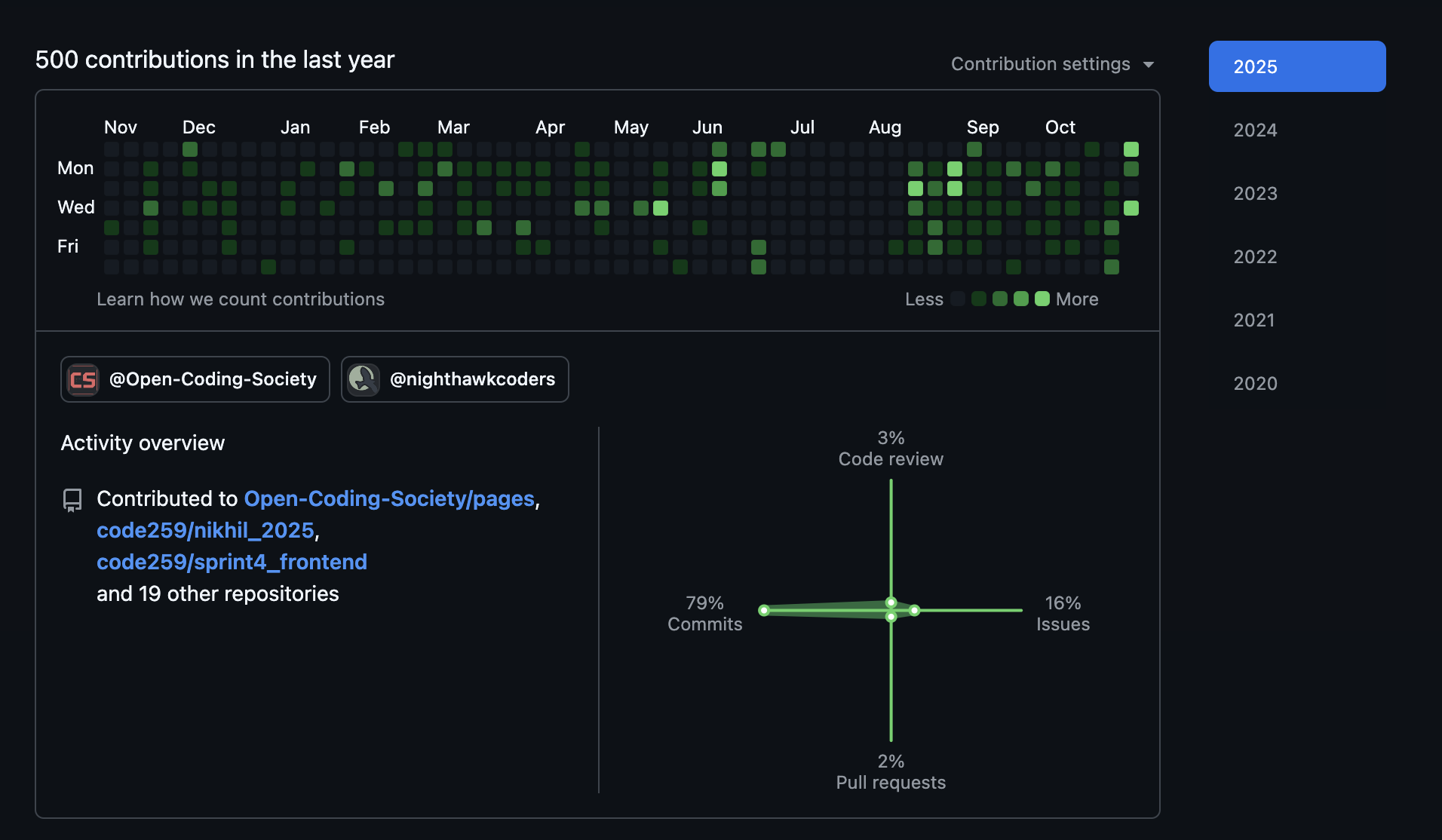Open the code259/nikhil_2025 repository link
Viewport: 1442px width, 840px height.
pos(205,530)
